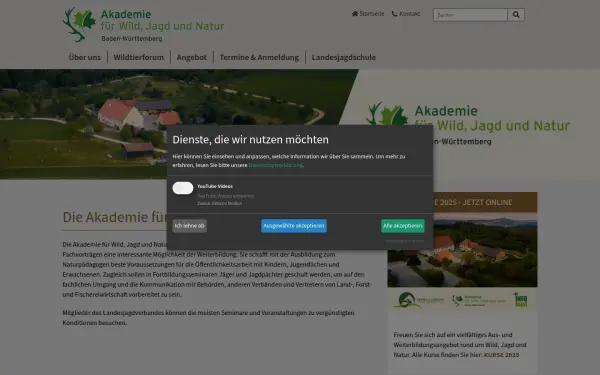Click 'Dienste, die wir nutzen möchten' heading
This screenshot has width=600, height=375.
250,140
